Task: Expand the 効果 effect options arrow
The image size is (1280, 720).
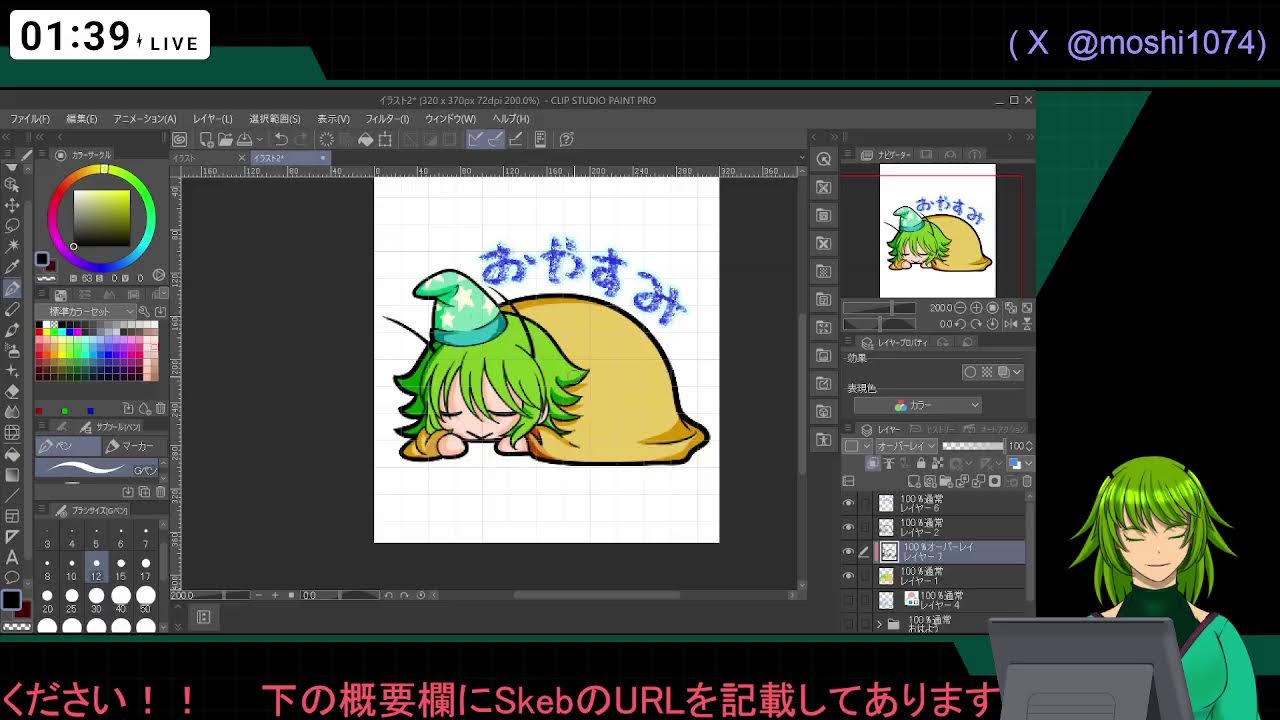Action: click(1017, 372)
